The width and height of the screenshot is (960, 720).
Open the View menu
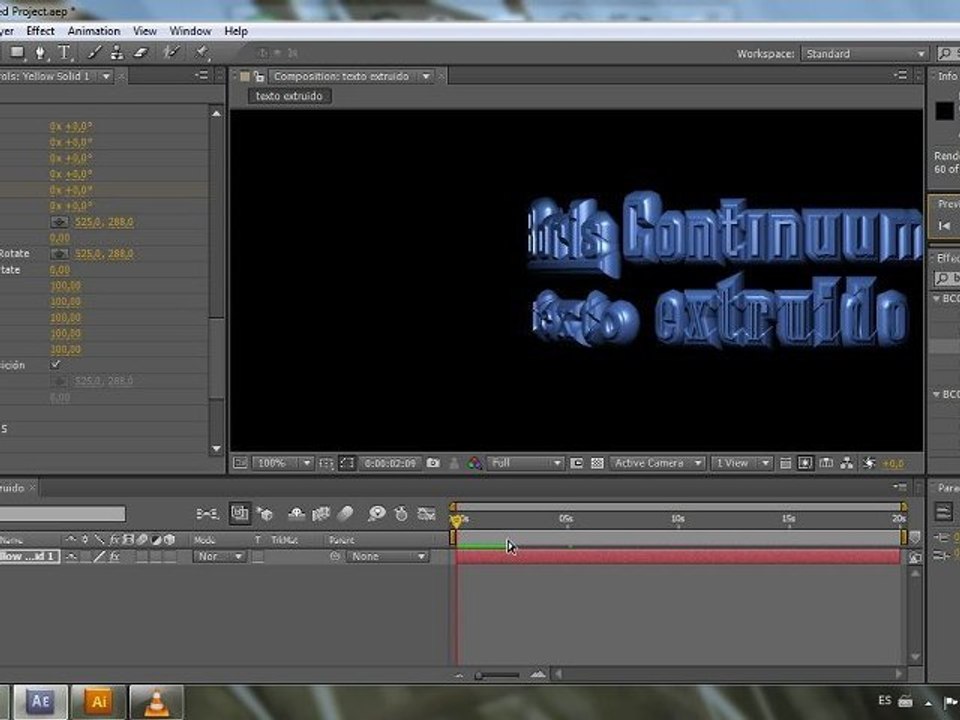(x=144, y=31)
